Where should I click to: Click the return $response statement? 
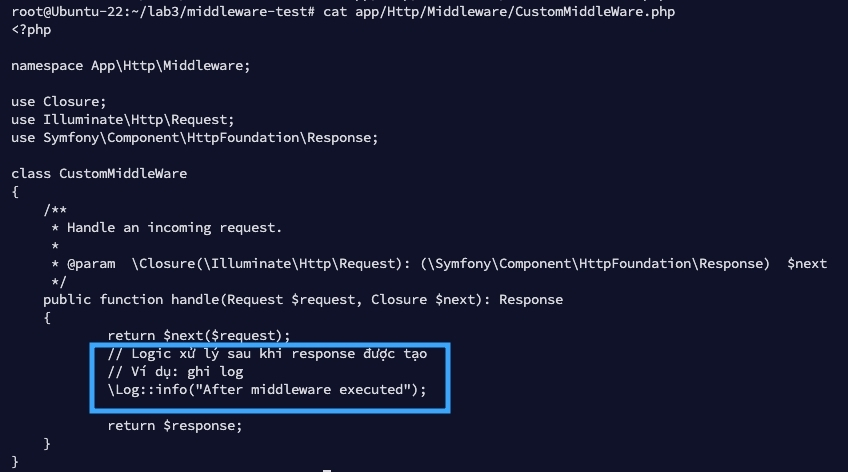click(x=175, y=425)
